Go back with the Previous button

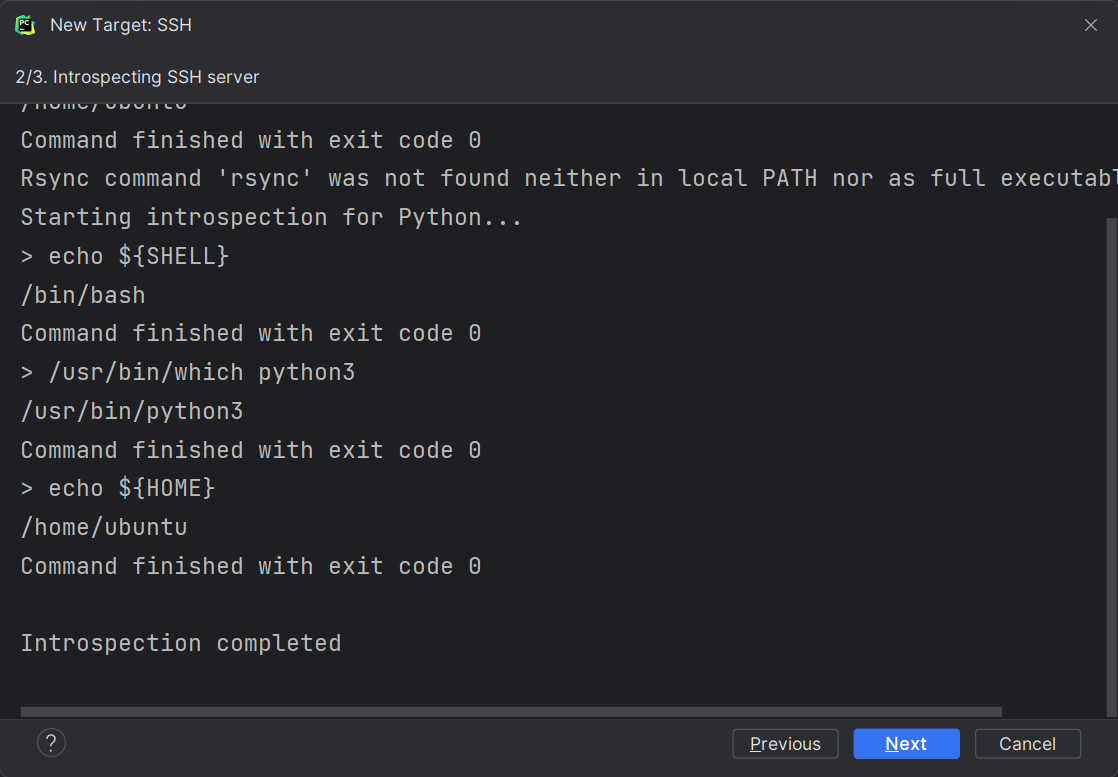(x=785, y=744)
